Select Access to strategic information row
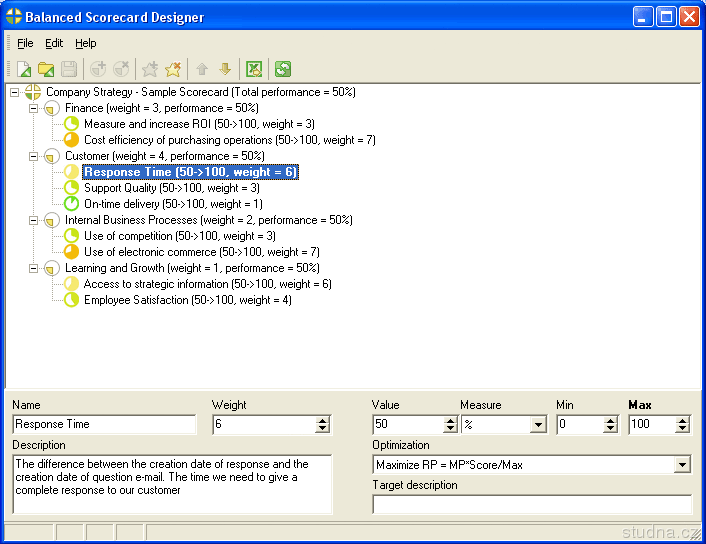706x544 pixels. click(x=208, y=284)
